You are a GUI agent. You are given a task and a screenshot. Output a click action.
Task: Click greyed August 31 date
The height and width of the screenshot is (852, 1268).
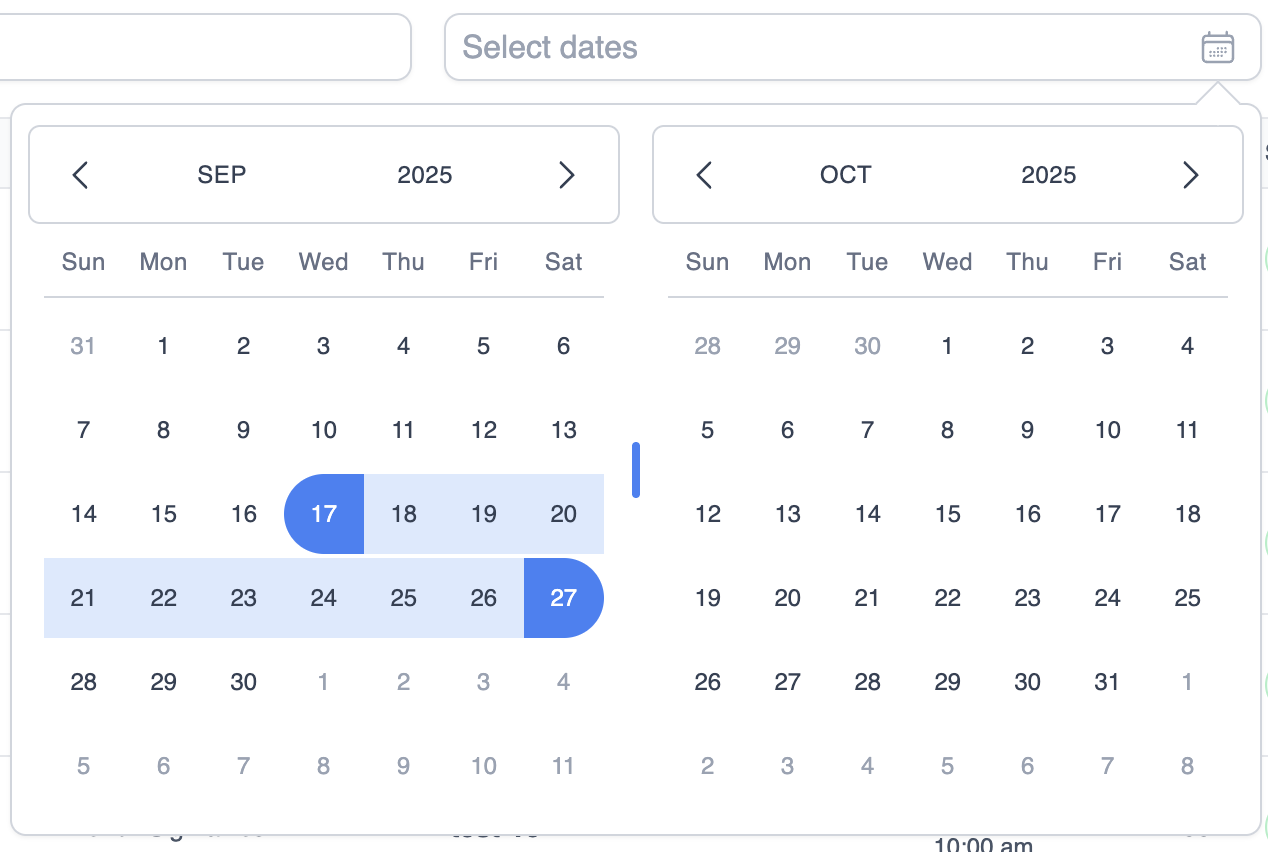[83, 346]
